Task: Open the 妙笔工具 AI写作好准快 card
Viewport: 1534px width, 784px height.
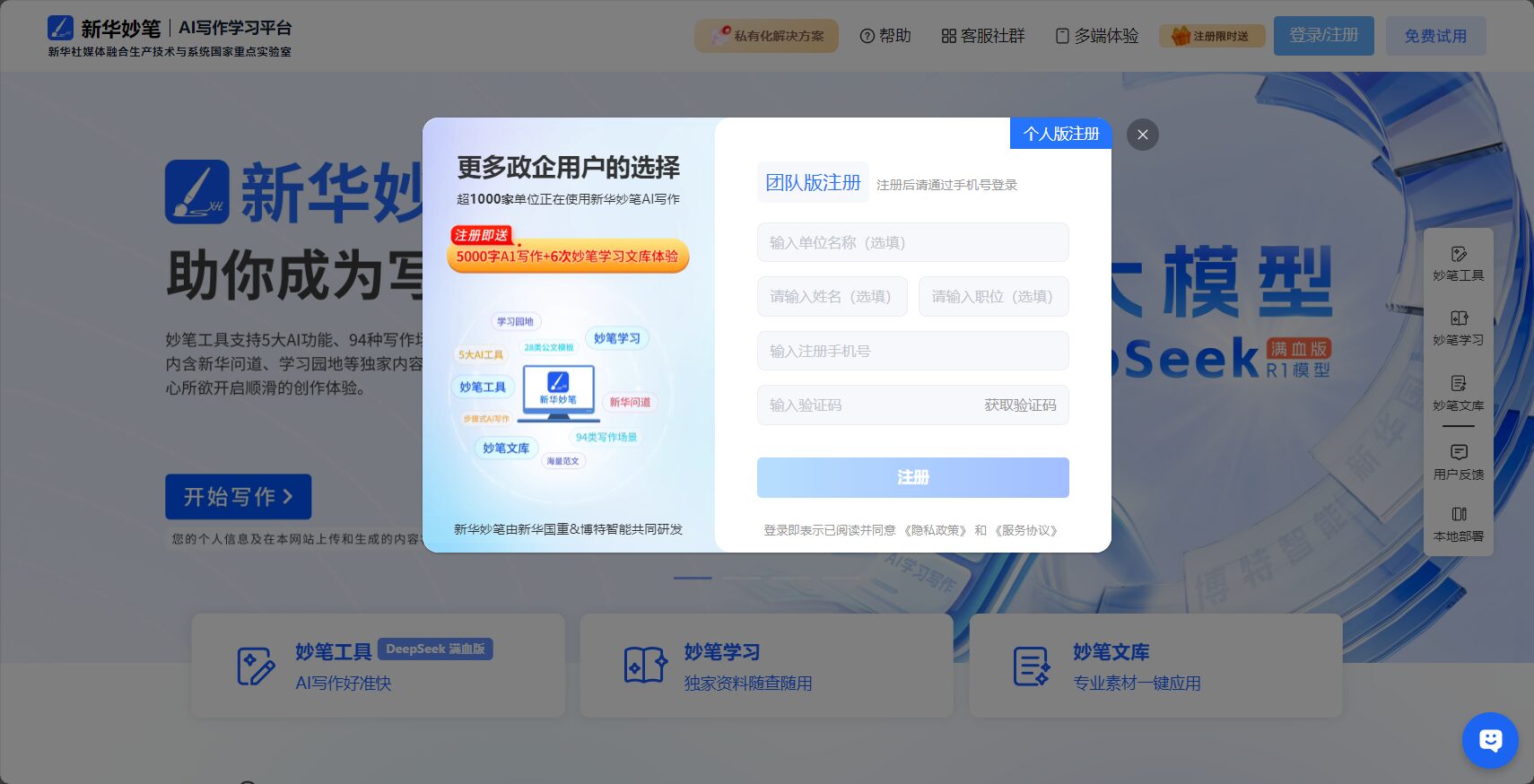Action: [x=378, y=666]
